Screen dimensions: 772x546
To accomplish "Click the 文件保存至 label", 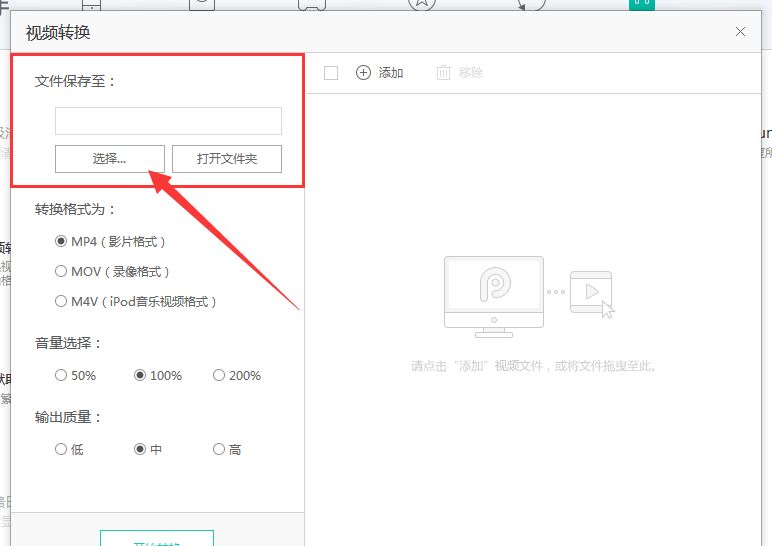I will click(x=75, y=81).
